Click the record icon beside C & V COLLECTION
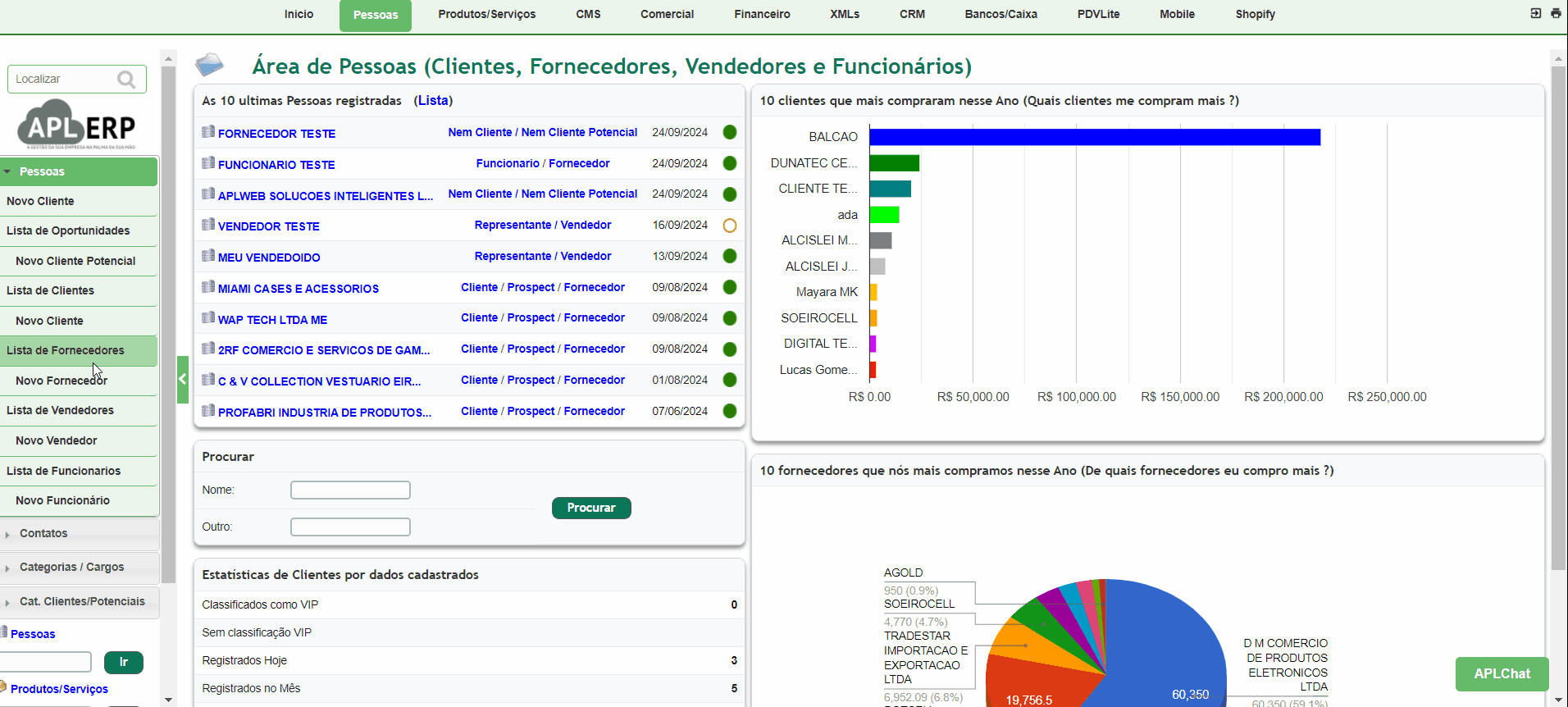Image resolution: width=1568 pixels, height=707 pixels. [208, 379]
